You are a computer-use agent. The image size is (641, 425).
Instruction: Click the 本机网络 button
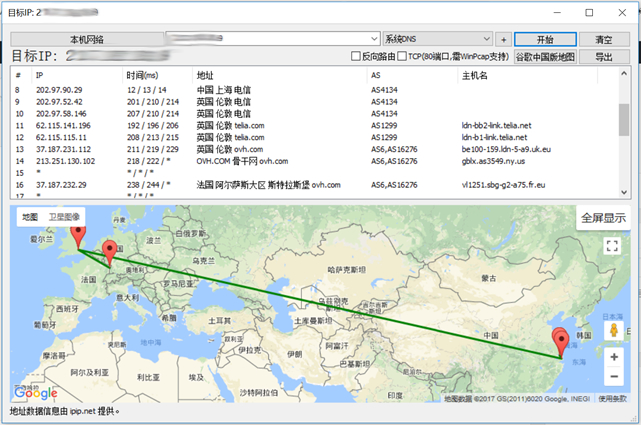(85, 39)
